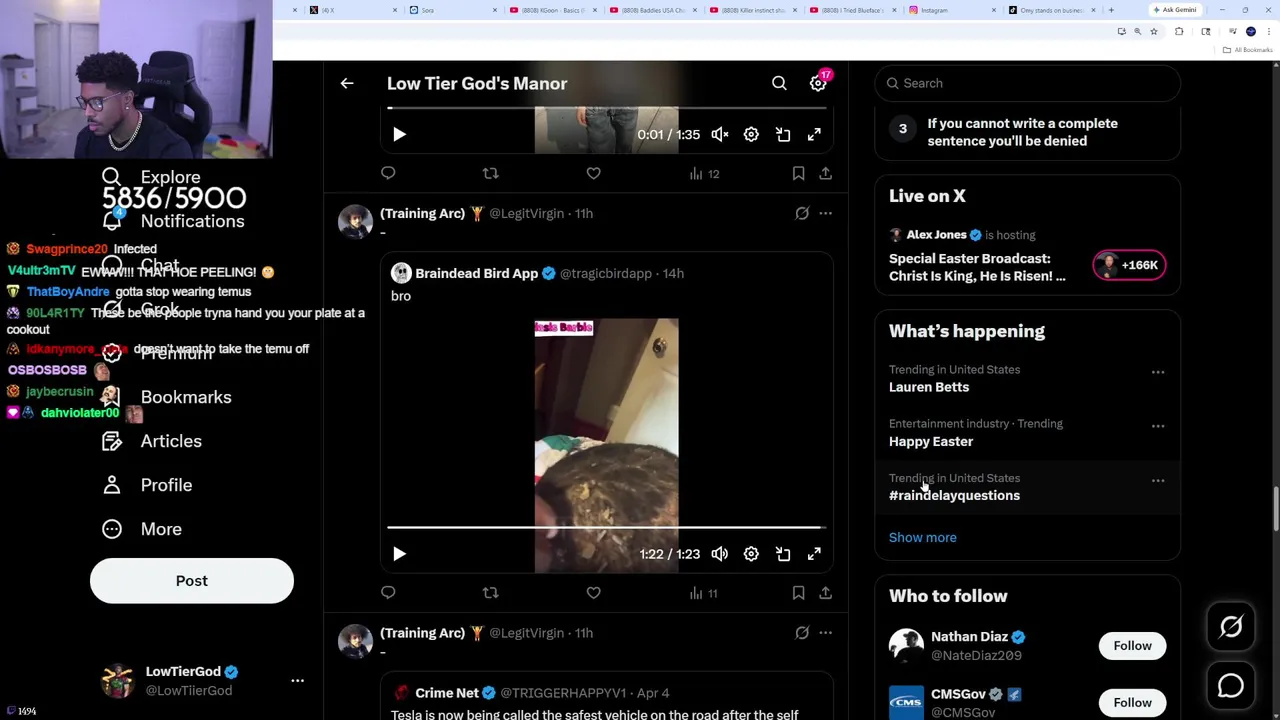The width and height of the screenshot is (1280, 720).
Task: Click the X search field
Action: click(x=1027, y=83)
